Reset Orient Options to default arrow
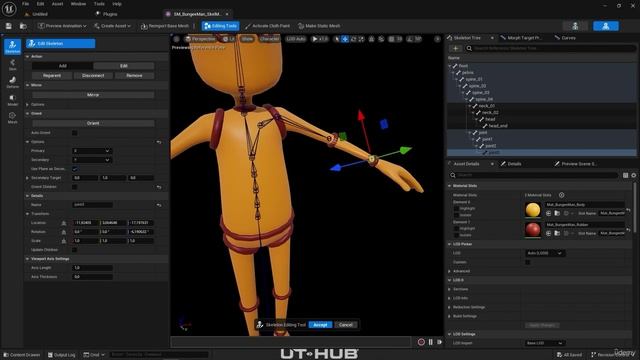 tap(159, 142)
